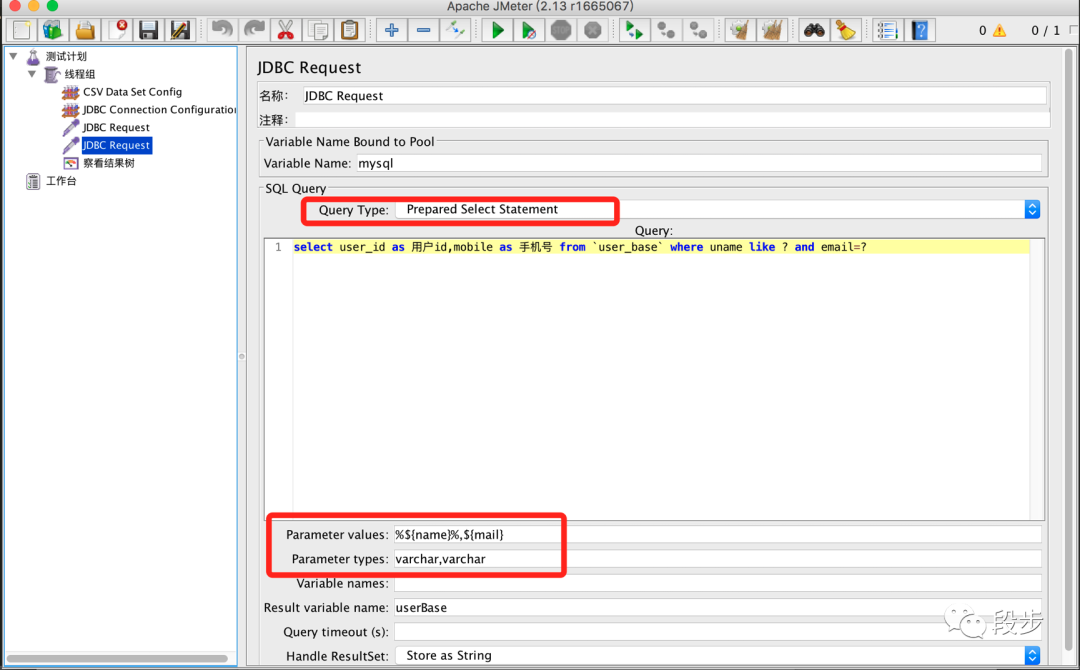Viewport: 1080px width, 670px height.
Task: Click Remote Stop All icon
Action: point(666,30)
